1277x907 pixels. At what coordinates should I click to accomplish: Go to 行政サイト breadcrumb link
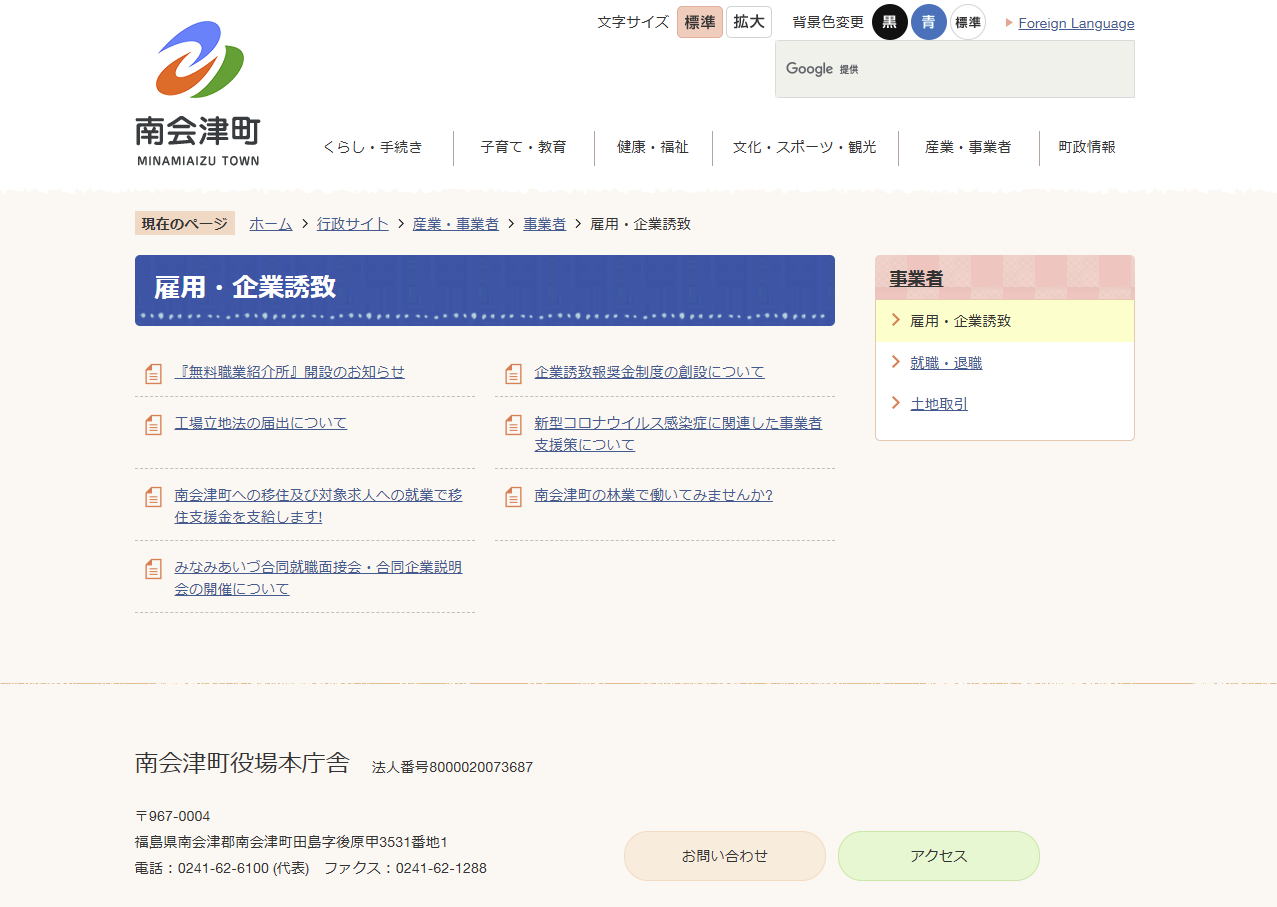(x=353, y=224)
